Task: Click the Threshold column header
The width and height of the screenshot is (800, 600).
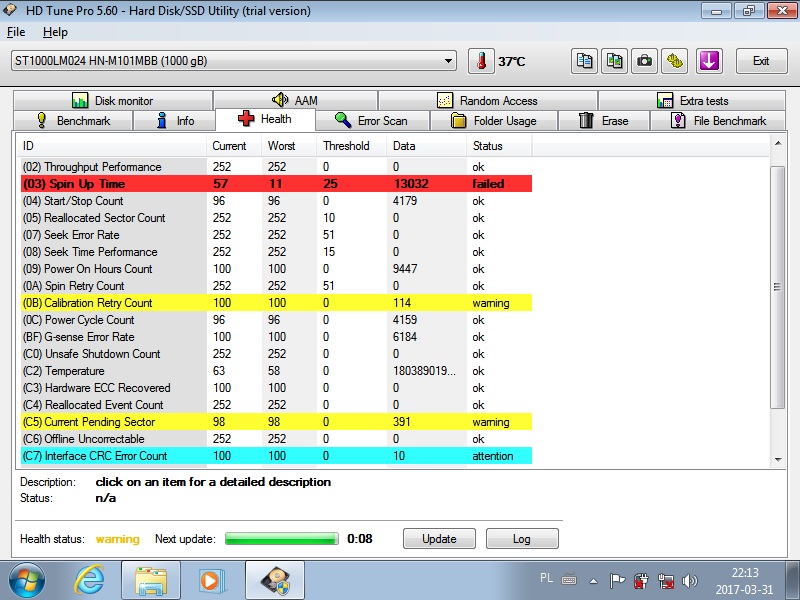Action: (352, 146)
